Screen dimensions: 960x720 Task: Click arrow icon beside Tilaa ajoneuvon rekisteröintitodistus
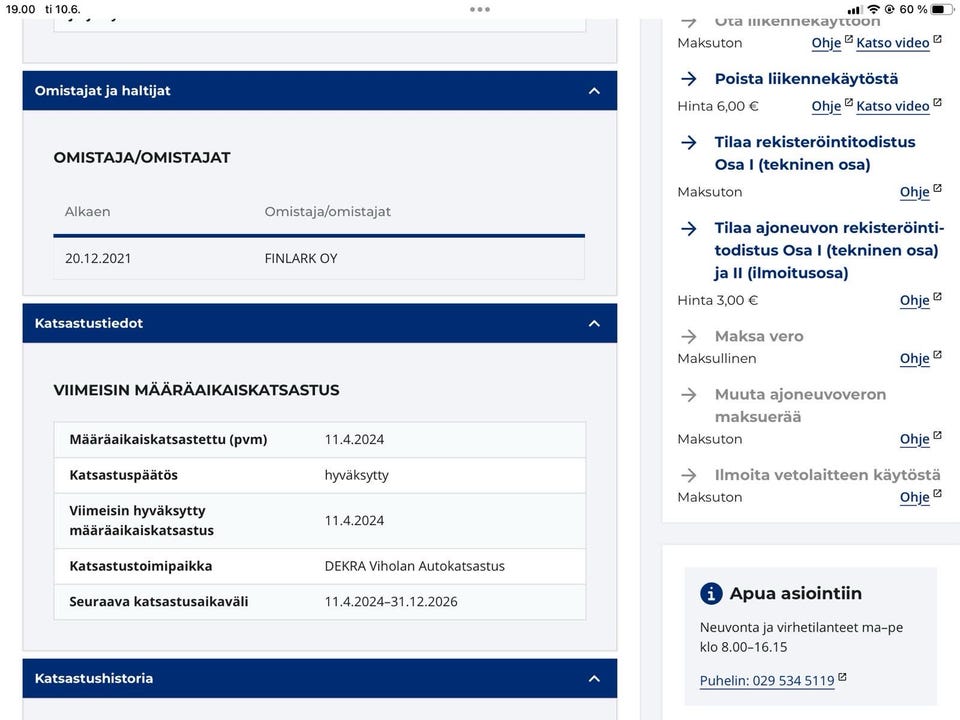[x=689, y=228]
